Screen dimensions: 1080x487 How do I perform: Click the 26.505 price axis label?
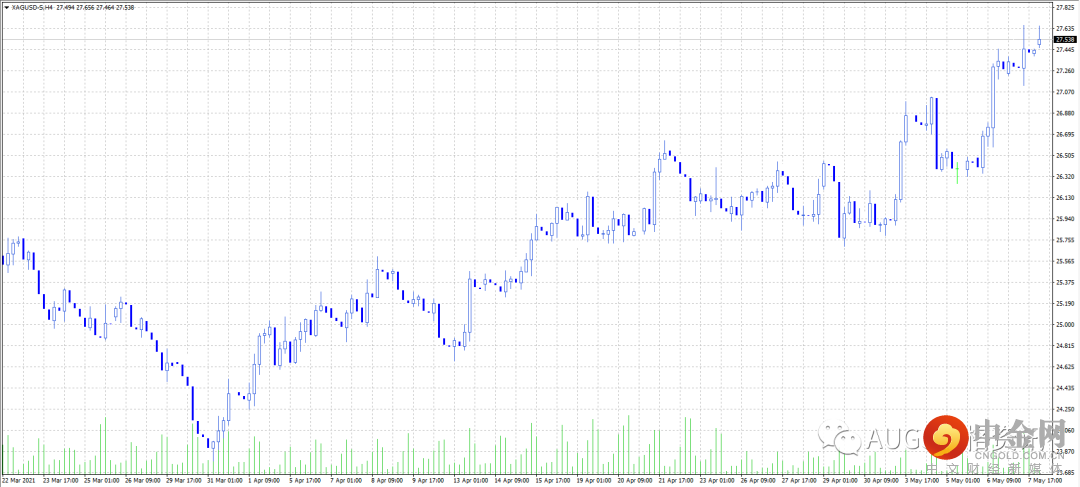(1065, 155)
